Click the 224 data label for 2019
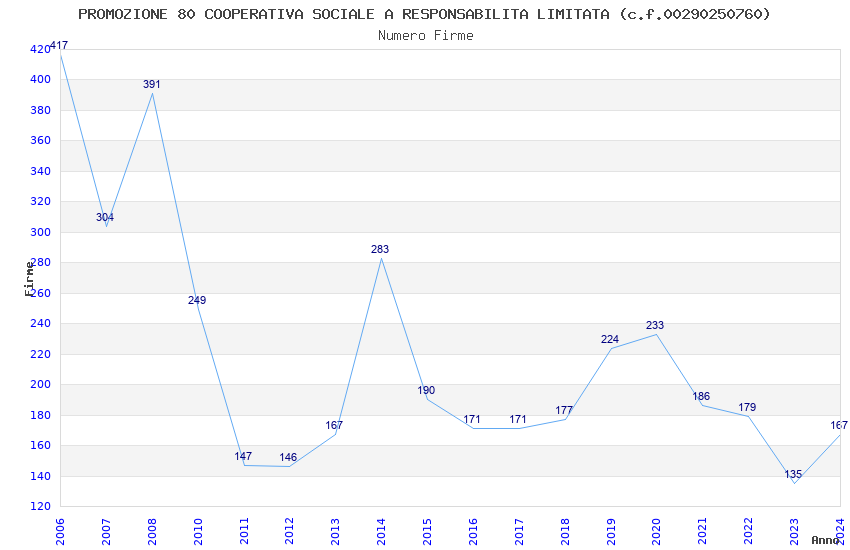This screenshot has height=550, width=850. point(610,339)
